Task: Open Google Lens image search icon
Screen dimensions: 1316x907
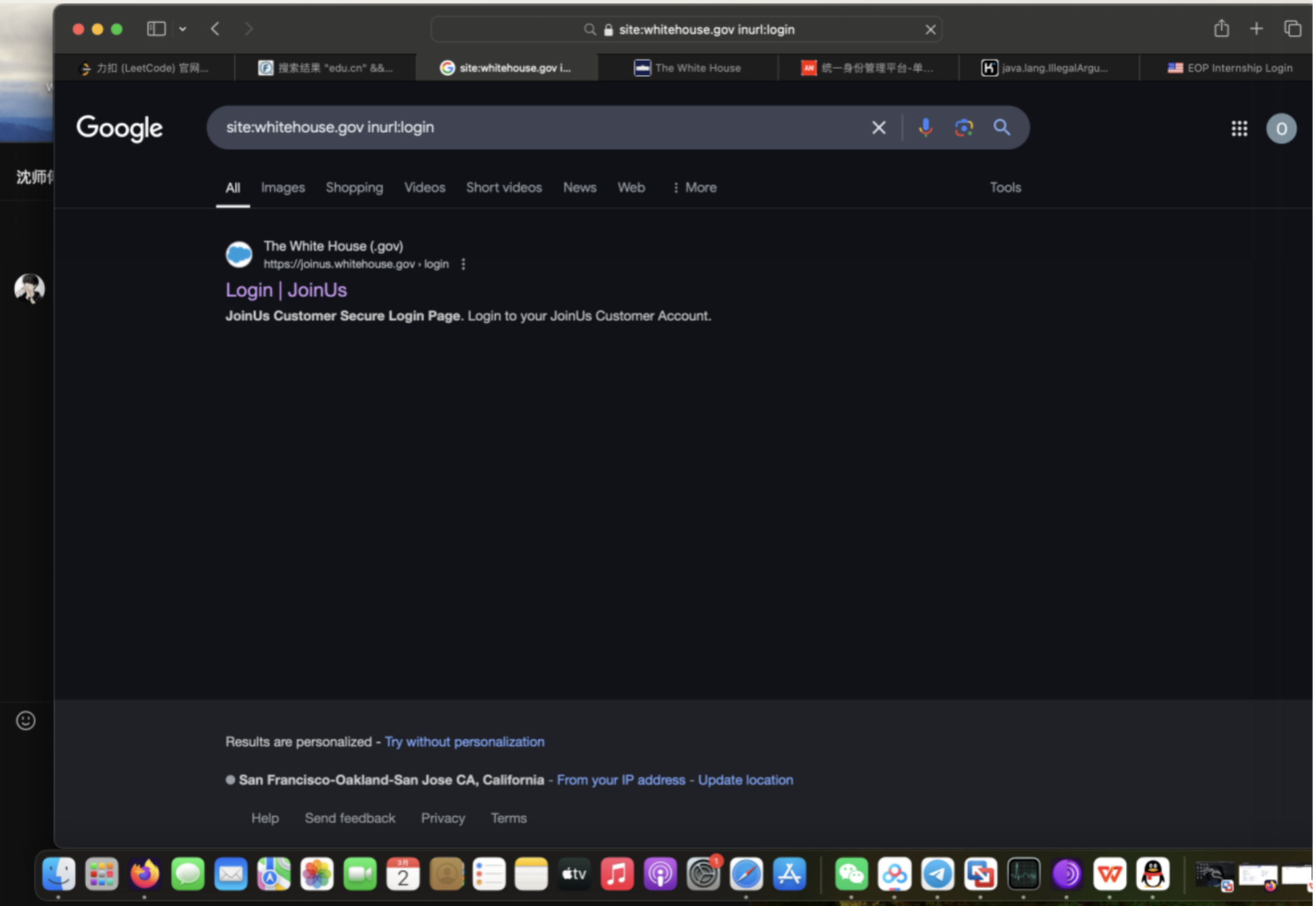Action: click(964, 127)
